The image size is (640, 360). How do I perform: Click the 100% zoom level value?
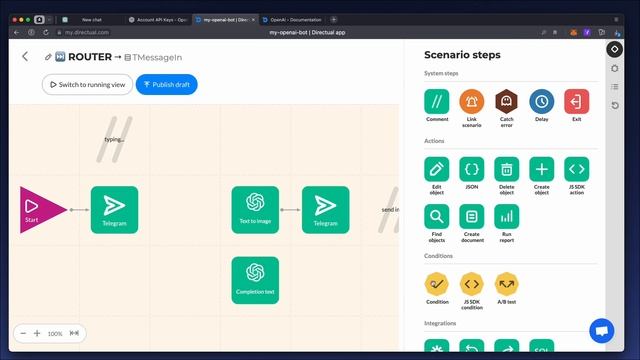point(55,334)
